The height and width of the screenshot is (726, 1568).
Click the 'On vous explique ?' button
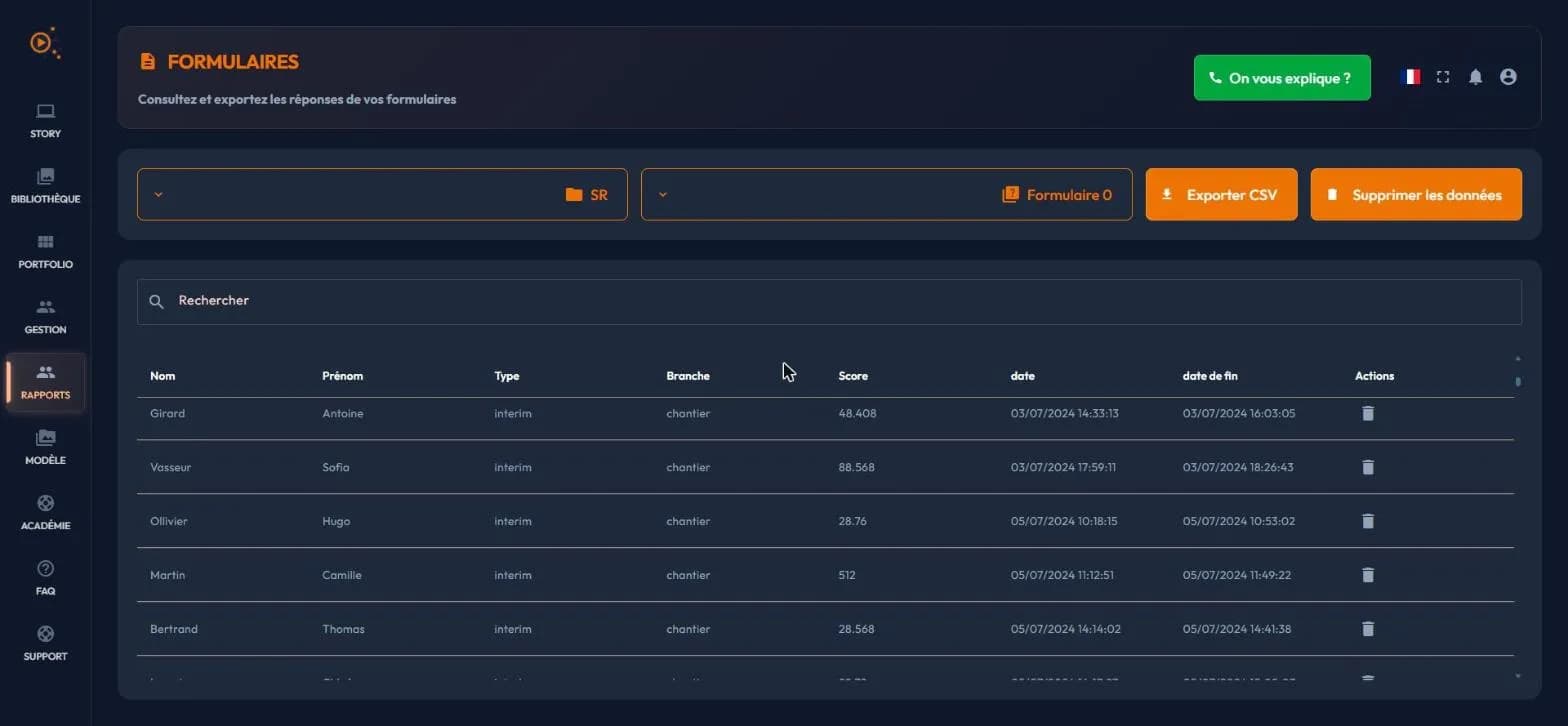click(1282, 78)
